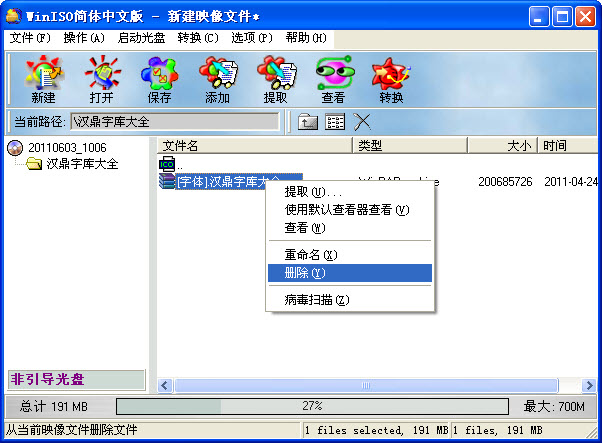Choose 删除(Y) from context menu
Viewport: 602px width, 443px height.
(350, 273)
